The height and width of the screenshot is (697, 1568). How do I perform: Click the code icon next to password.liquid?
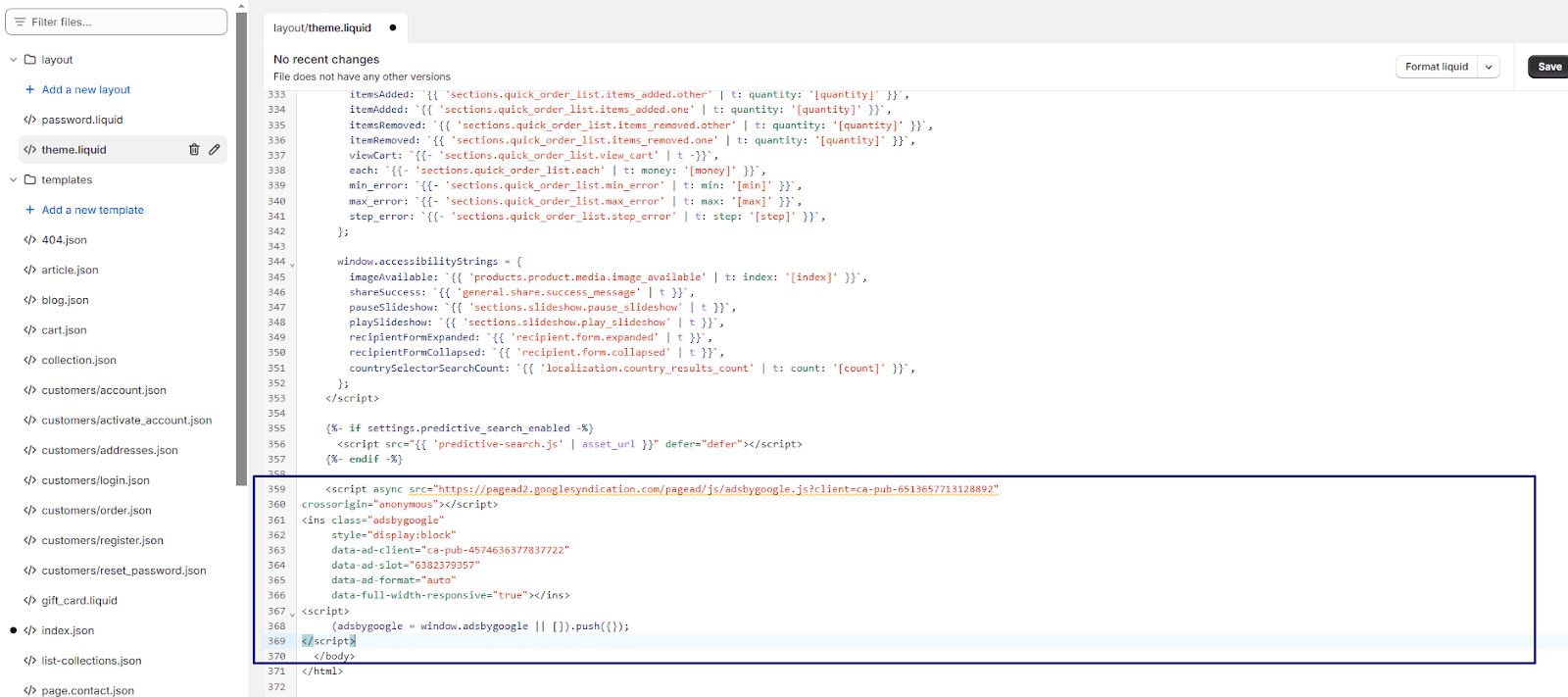pos(30,121)
